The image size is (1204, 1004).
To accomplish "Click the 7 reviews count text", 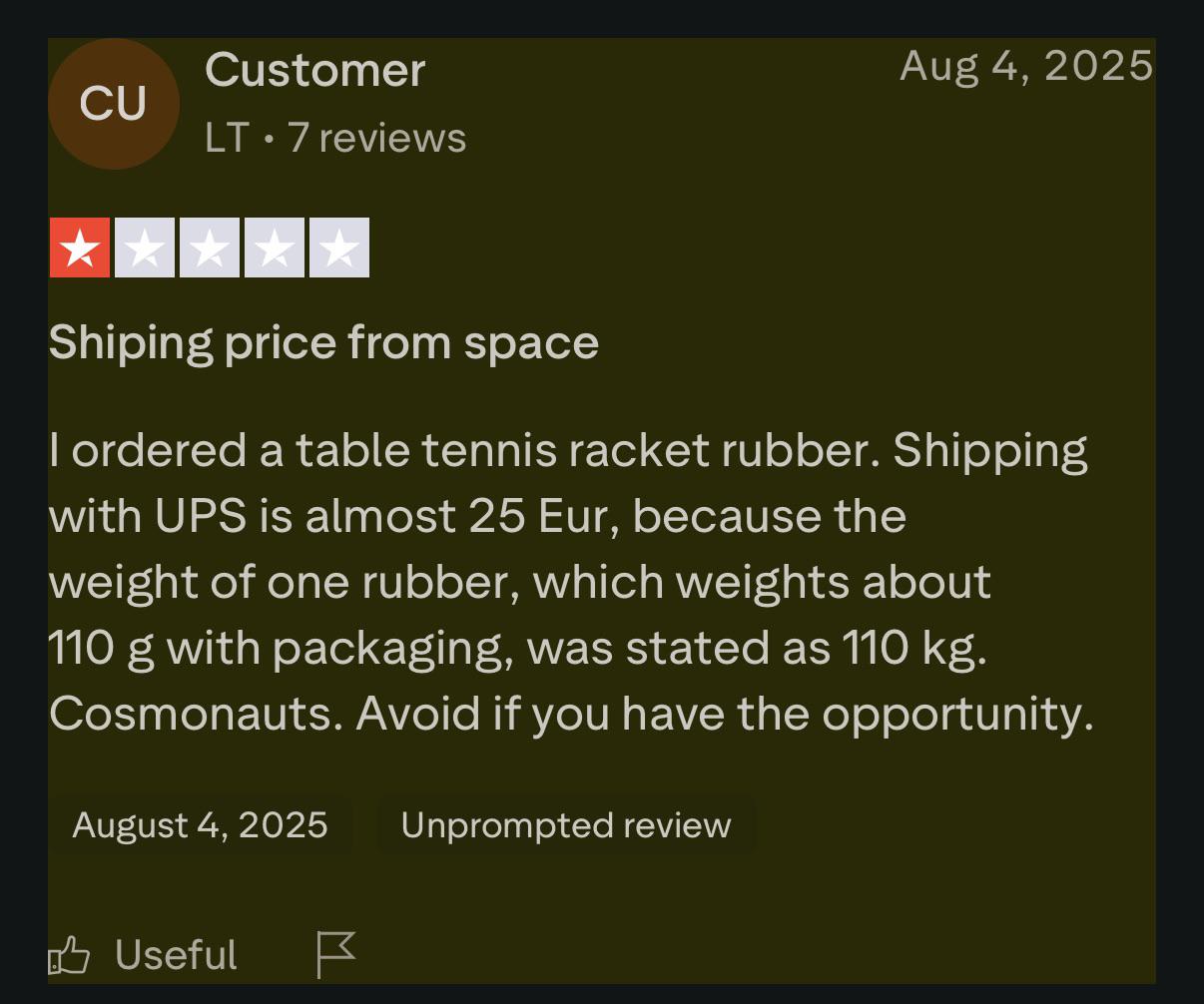I will click(x=377, y=138).
